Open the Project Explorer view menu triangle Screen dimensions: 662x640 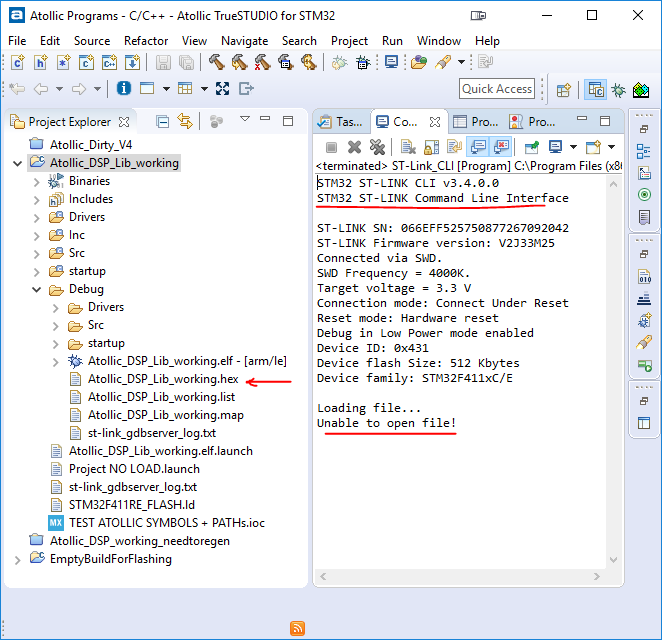tap(245, 119)
